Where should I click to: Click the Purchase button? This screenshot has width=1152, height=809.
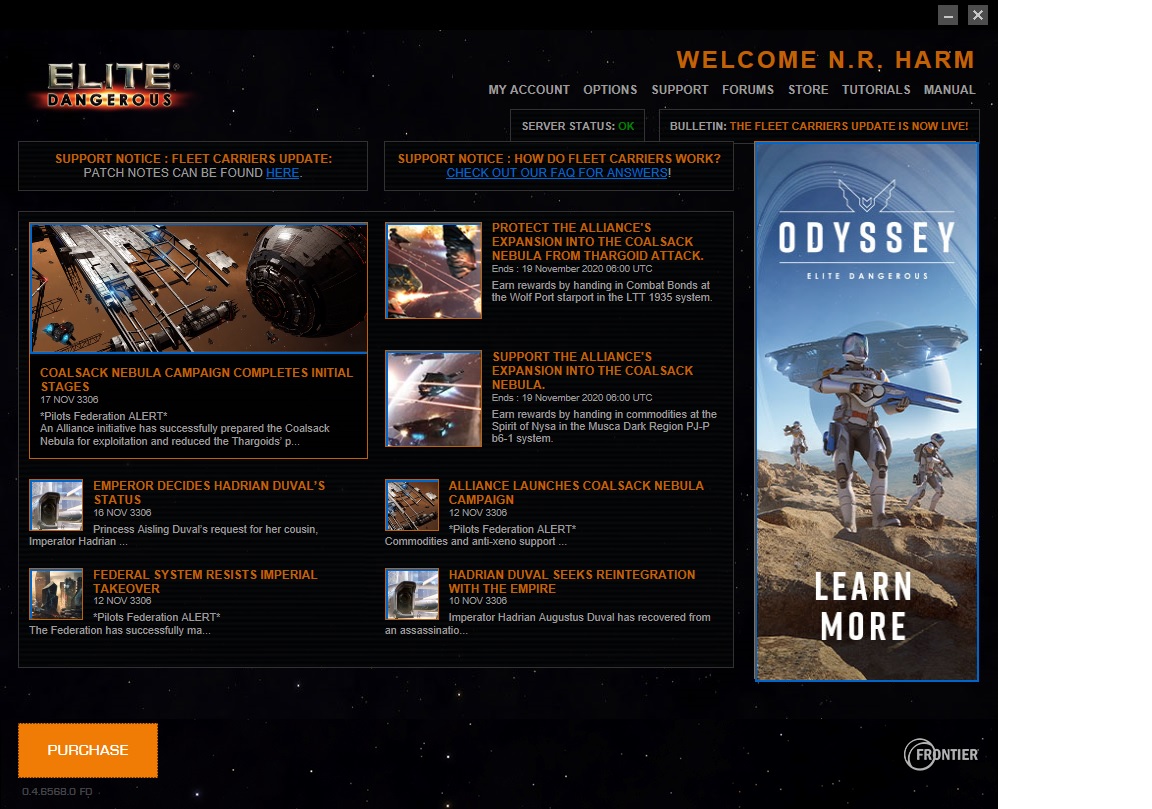click(88, 750)
